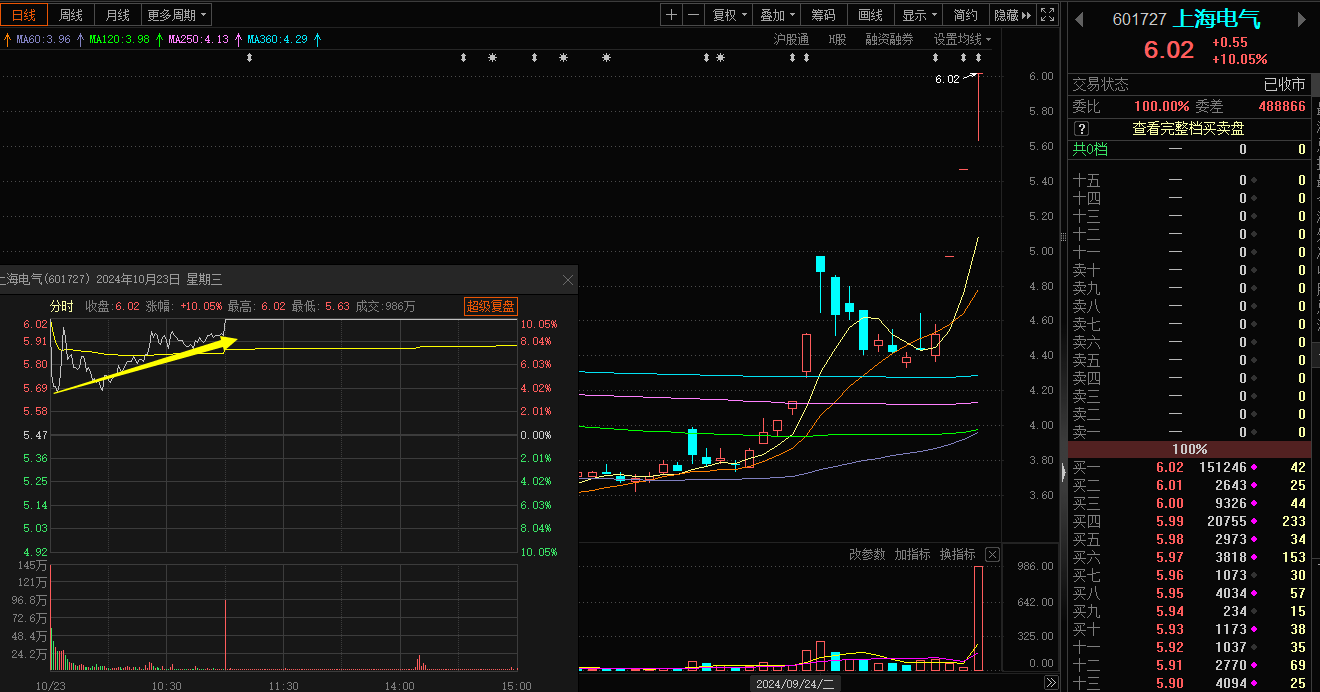Open 设置均线 moving average settings dropdown
The image size is (1320, 692).
(x=962, y=40)
